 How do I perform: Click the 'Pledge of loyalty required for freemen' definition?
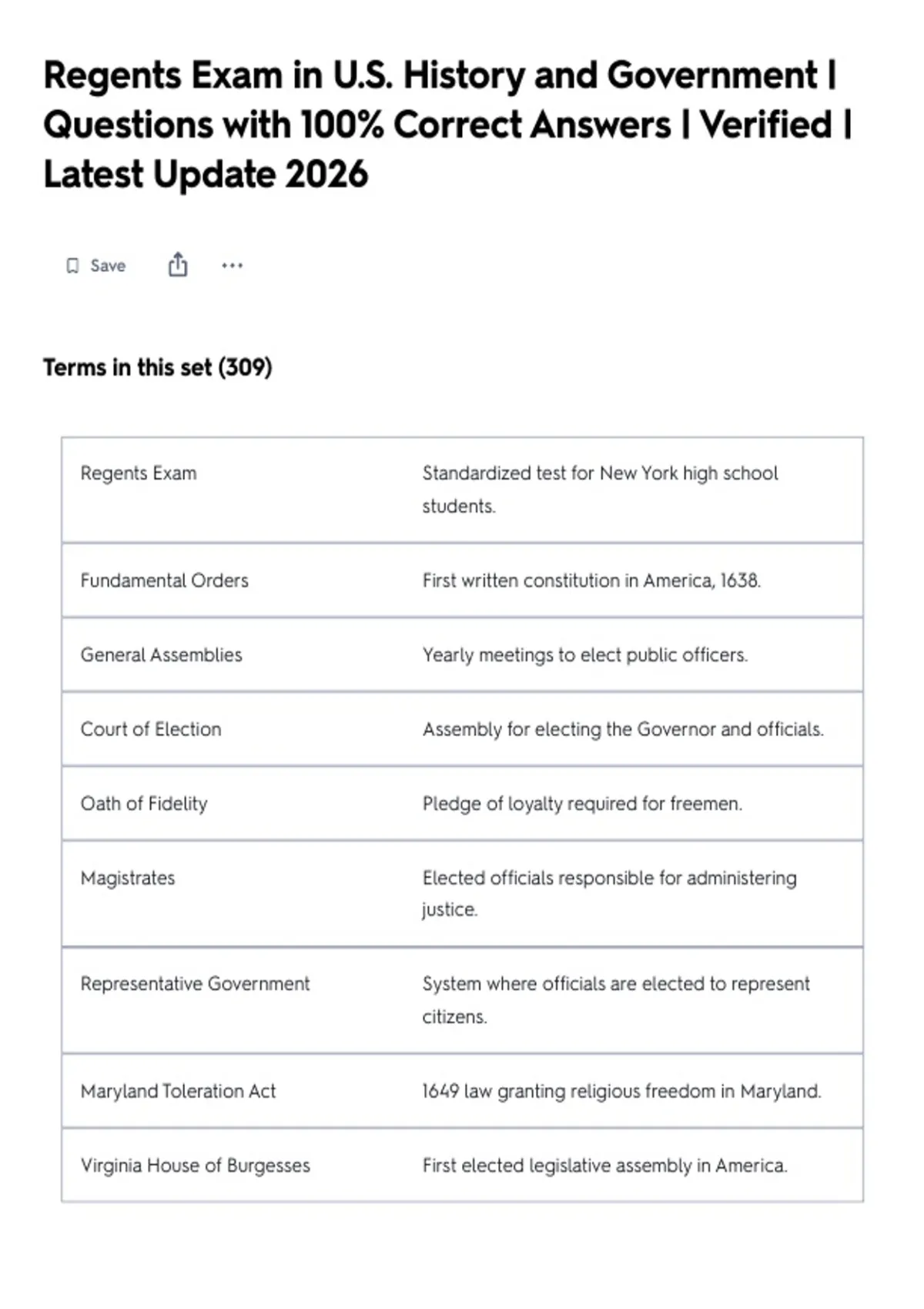[x=582, y=804]
